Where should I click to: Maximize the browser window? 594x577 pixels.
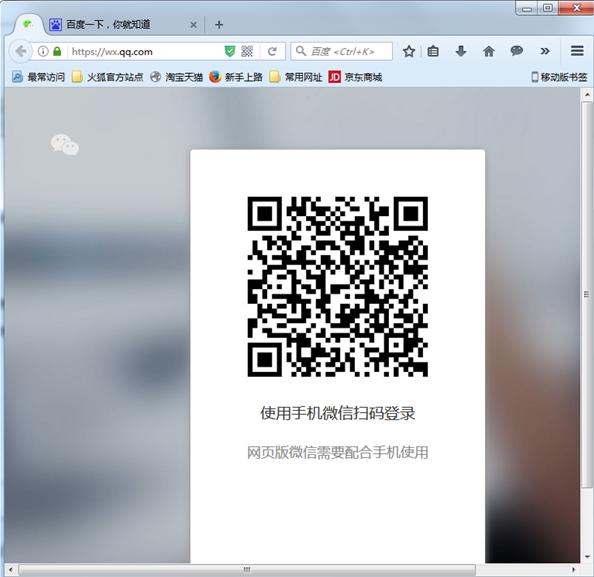[x=548, y=8]
